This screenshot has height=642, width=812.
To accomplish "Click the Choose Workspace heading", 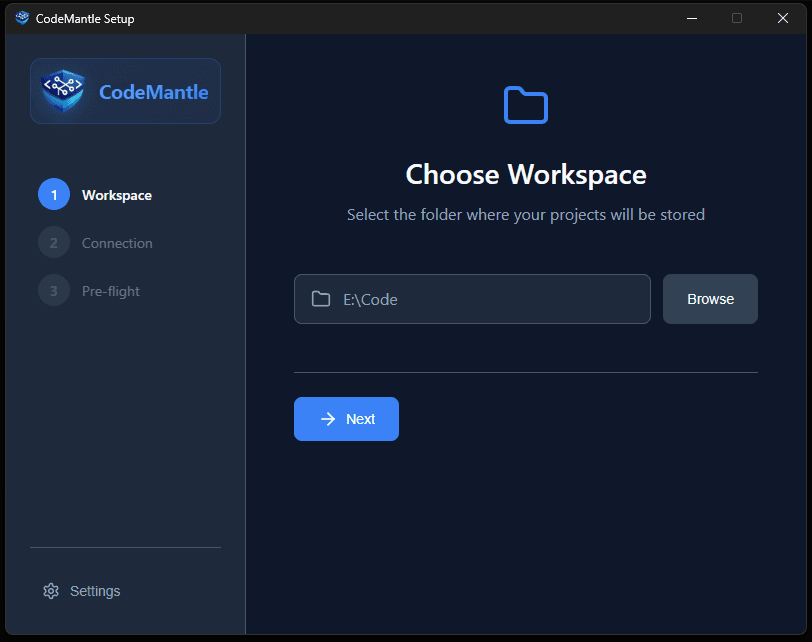I will click(526, 174).
